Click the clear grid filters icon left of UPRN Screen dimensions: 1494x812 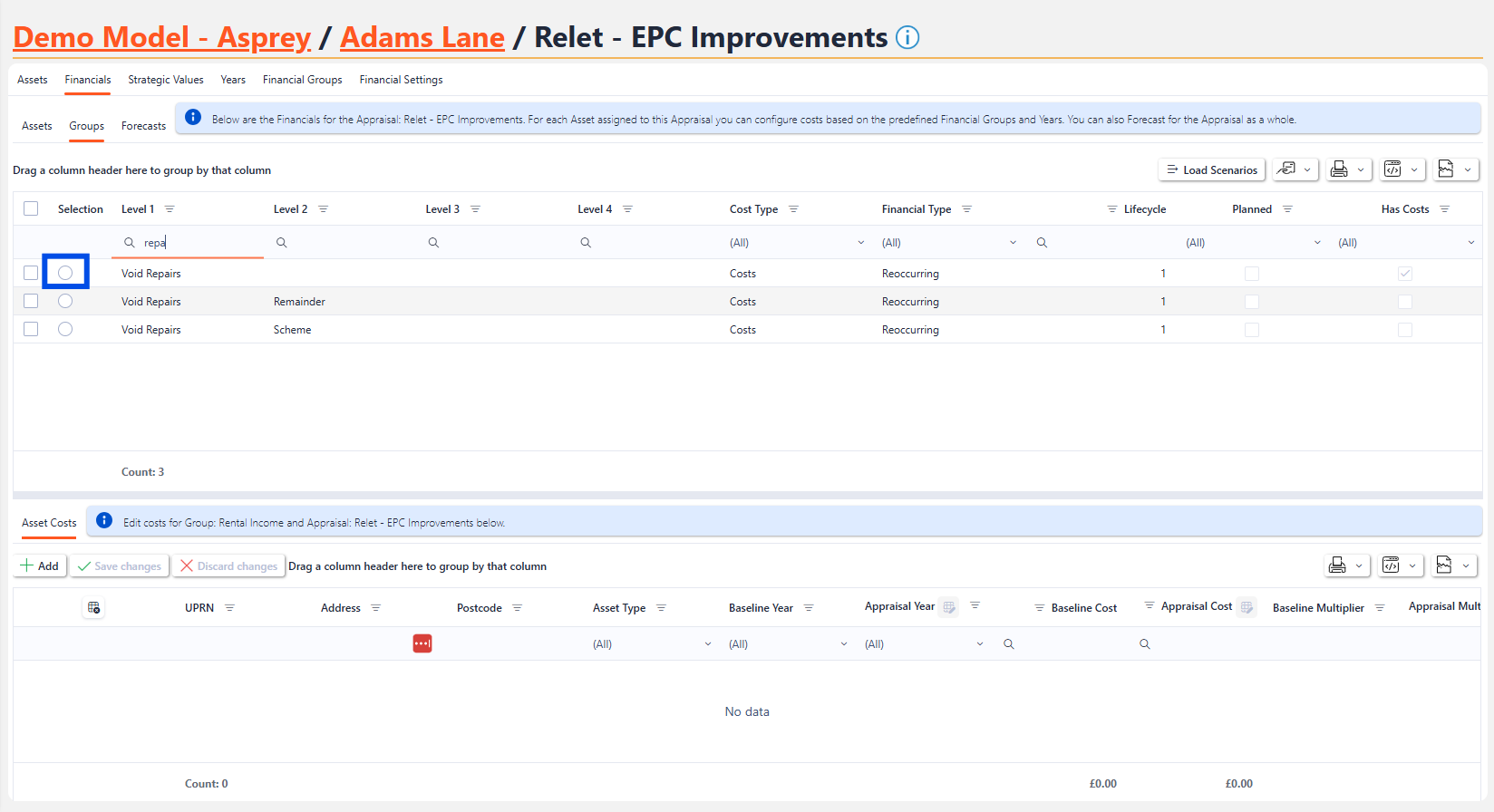click(93, 608)
